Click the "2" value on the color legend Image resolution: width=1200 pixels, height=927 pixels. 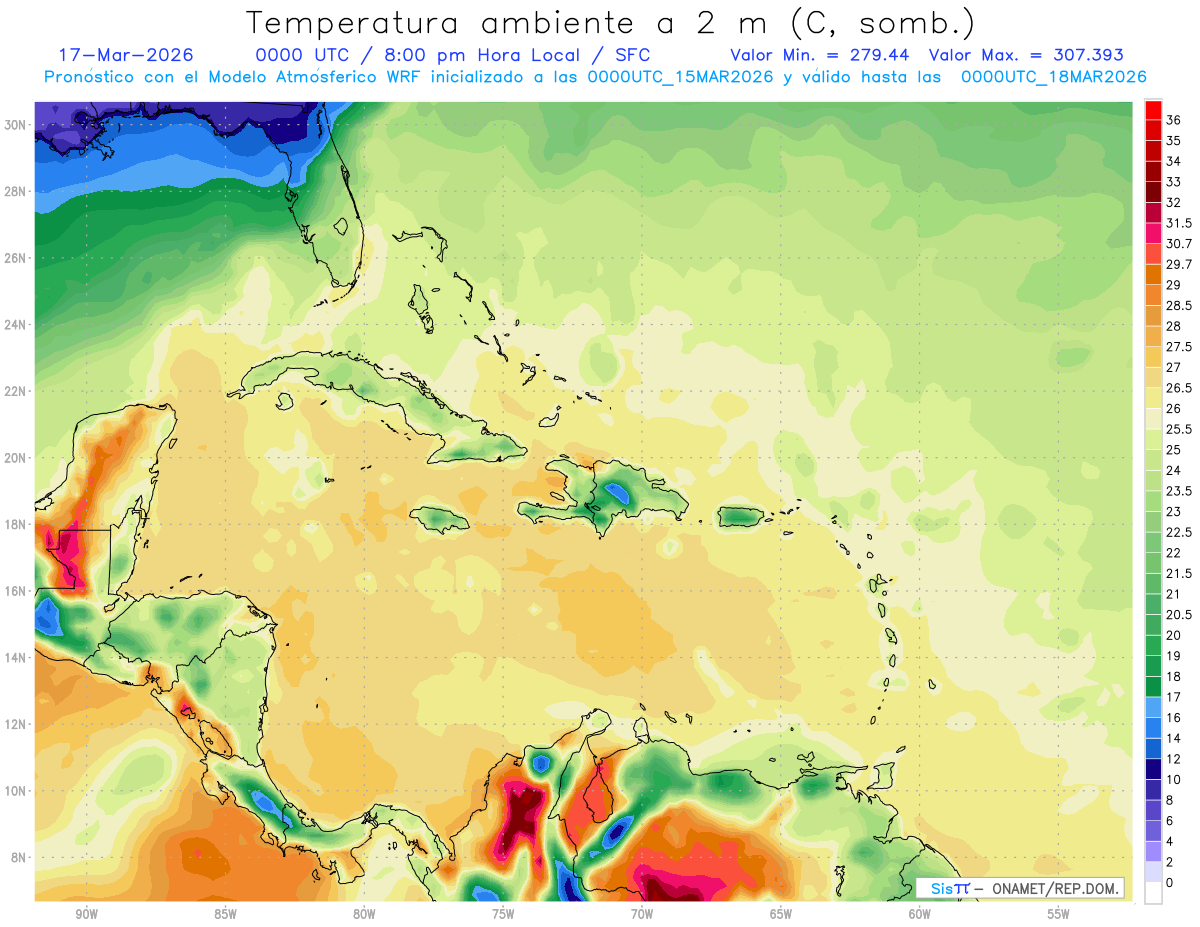click(x=1170, y=862)
